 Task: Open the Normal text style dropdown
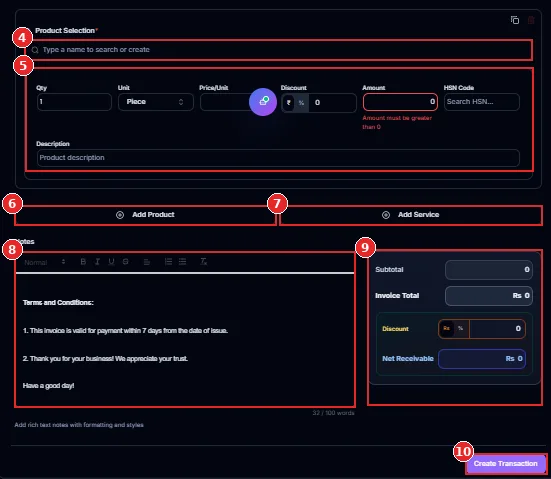click(x=45, y=262)
